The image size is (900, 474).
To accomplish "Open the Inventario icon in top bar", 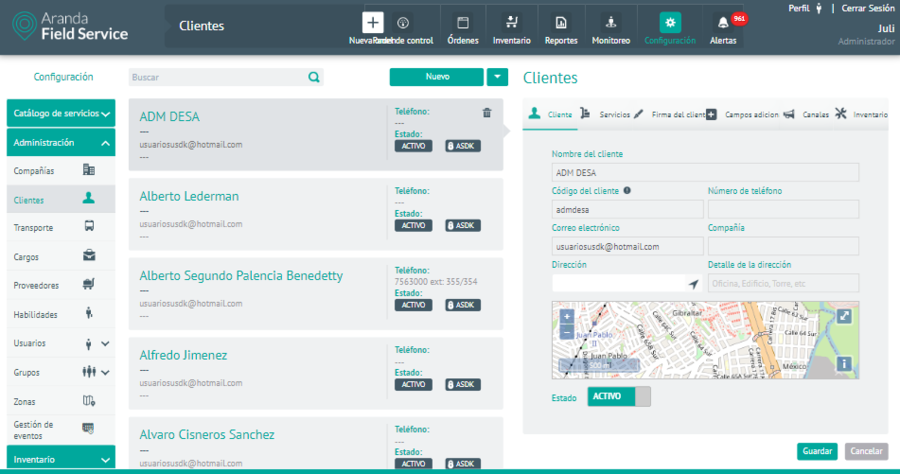I will pos(511,24).
